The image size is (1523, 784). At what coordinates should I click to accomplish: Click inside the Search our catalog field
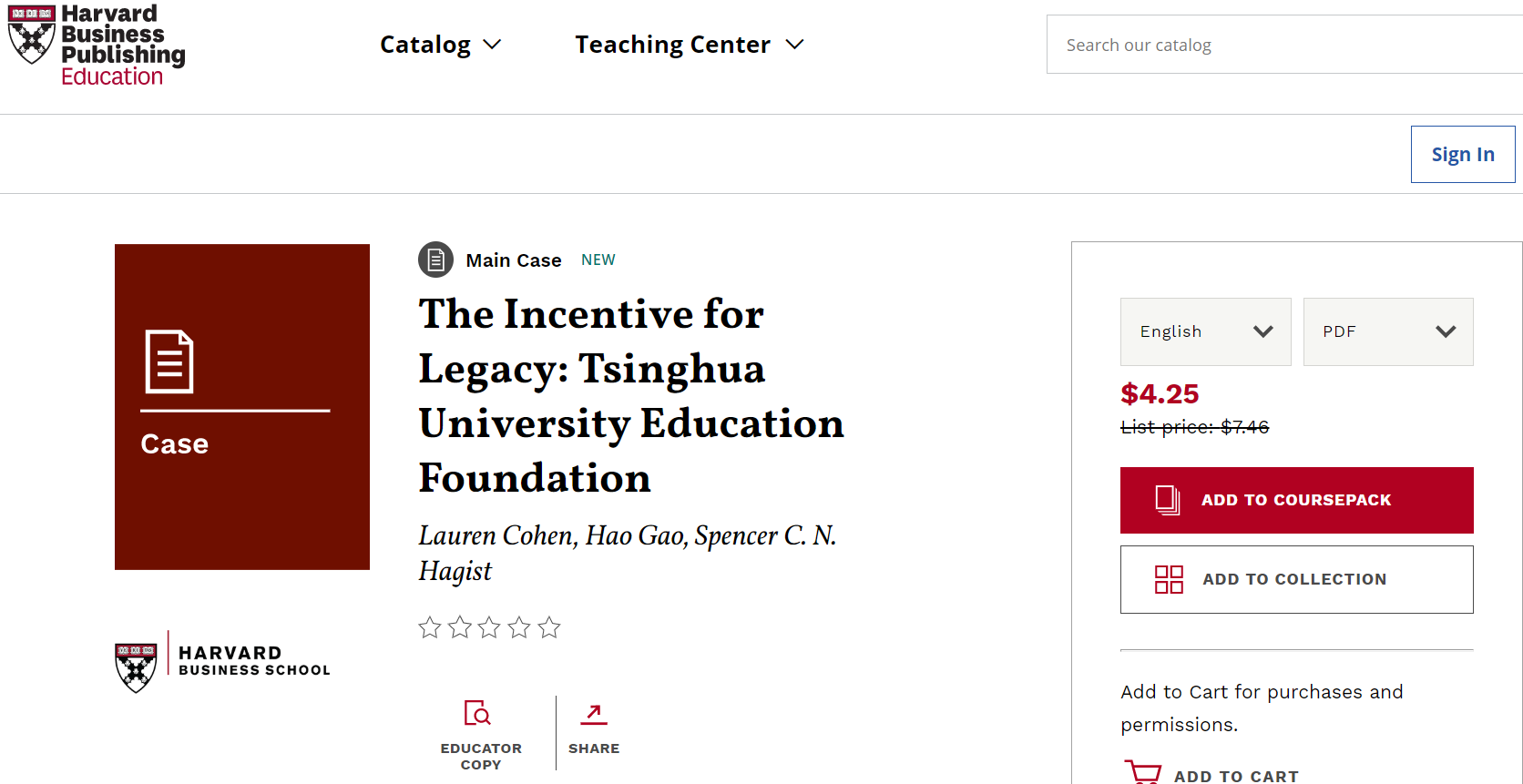pos(1275,45)
